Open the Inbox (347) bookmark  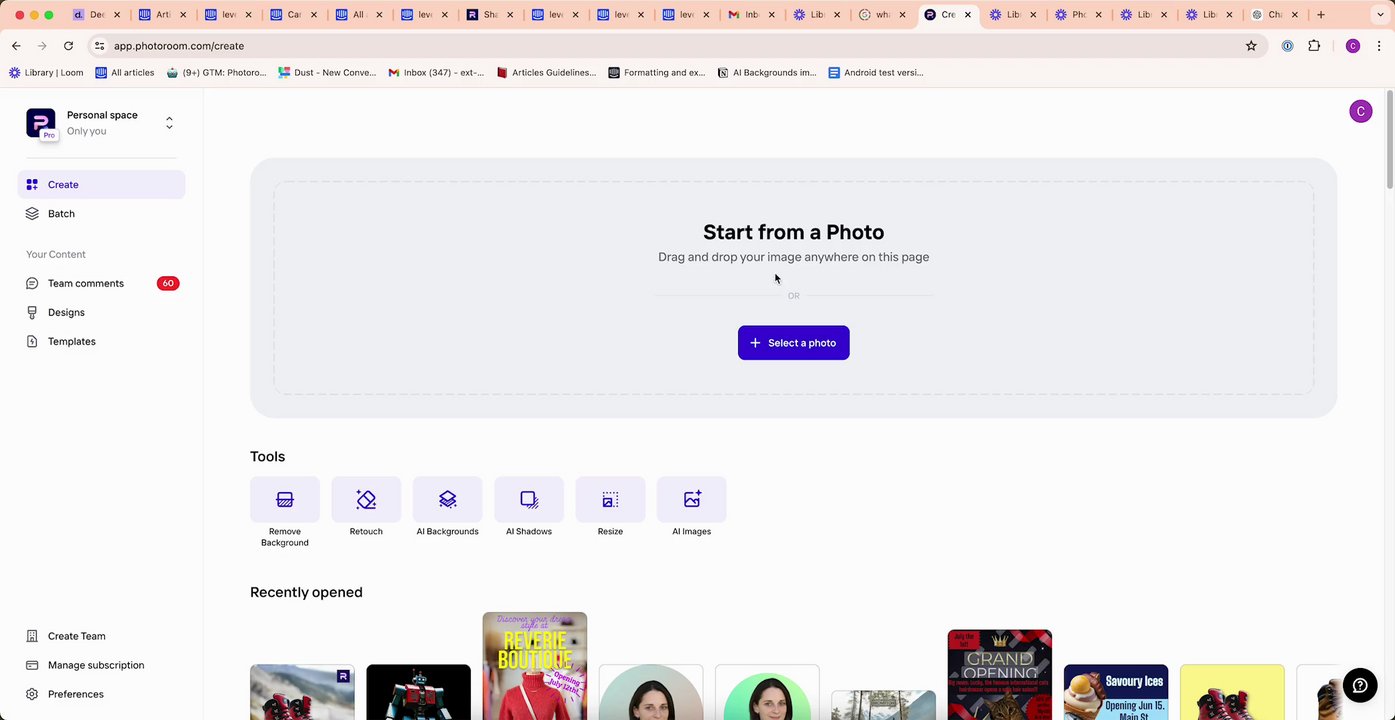[436, 73]
